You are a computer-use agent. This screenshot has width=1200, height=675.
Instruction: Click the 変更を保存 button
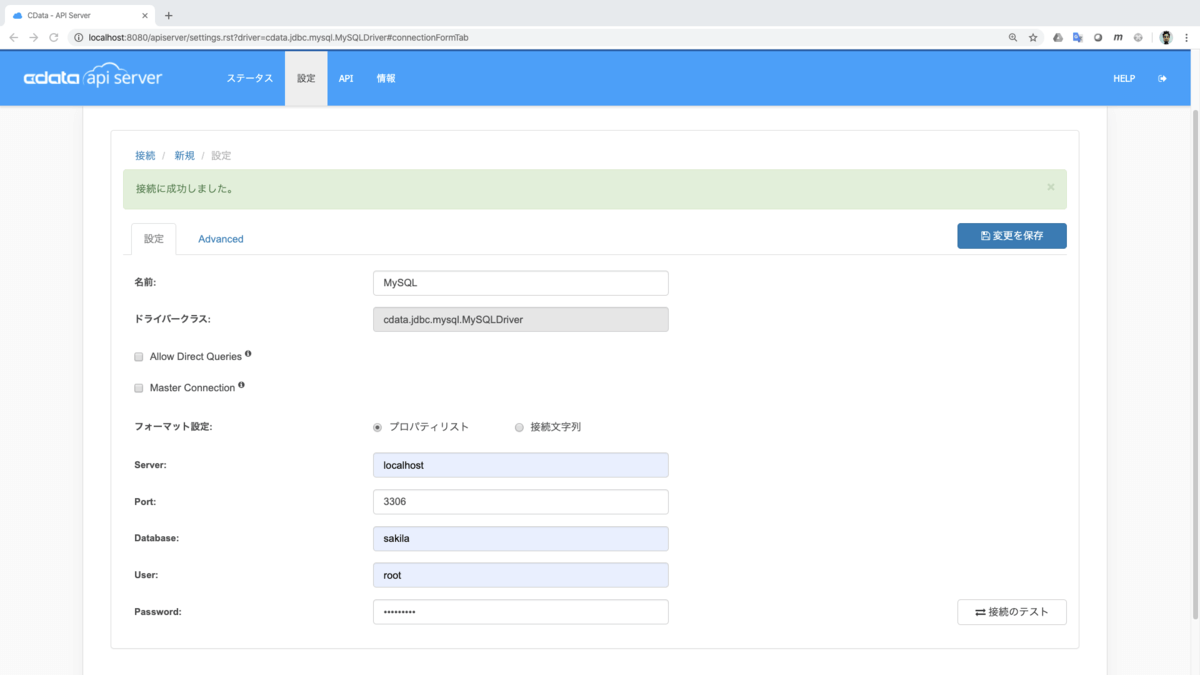tap(1012, 236)
